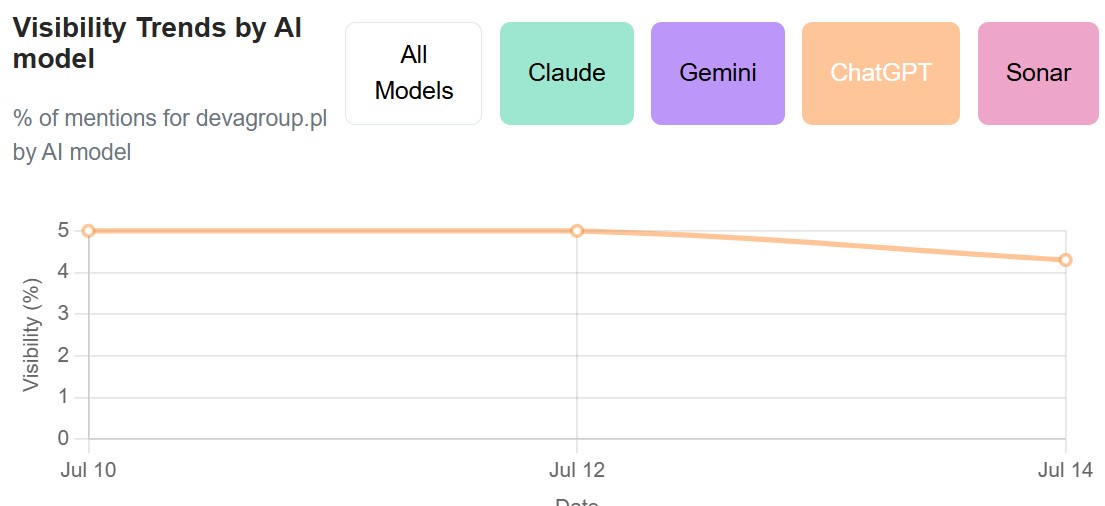Select the All Models filter button
Image resolution: width=1105 pixels, height=506 pixels.
click(414, 73)
